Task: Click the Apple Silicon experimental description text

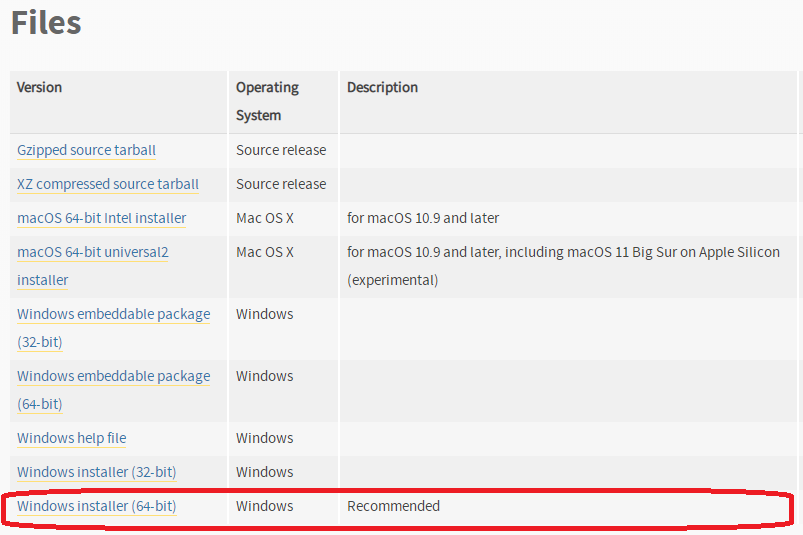Action: tap(563, 266)
